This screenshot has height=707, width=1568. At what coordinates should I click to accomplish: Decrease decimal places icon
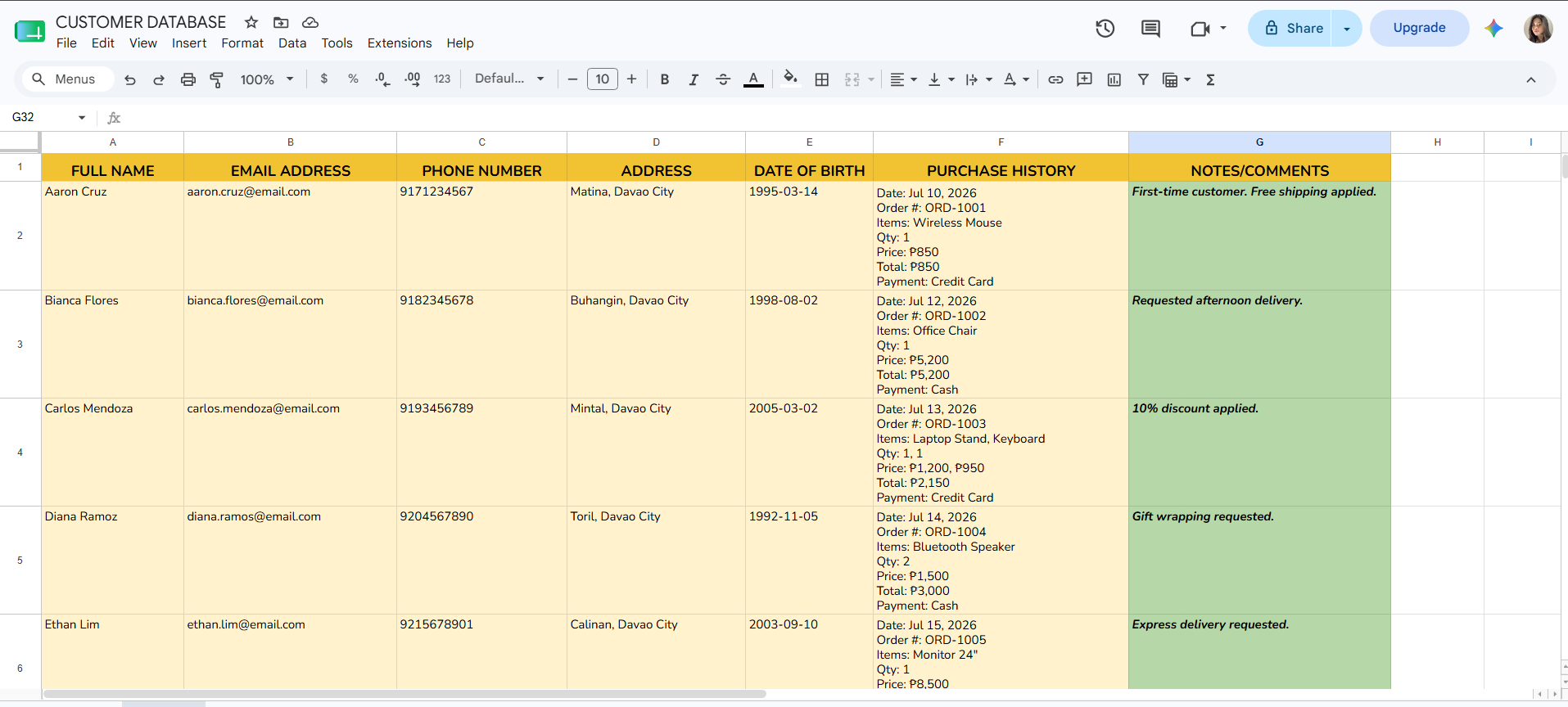tap(382, 79)
